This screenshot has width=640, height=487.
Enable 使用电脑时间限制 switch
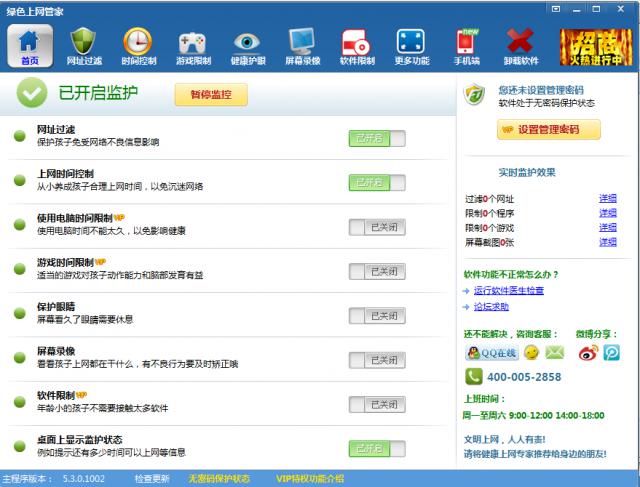tap(377, 227)
